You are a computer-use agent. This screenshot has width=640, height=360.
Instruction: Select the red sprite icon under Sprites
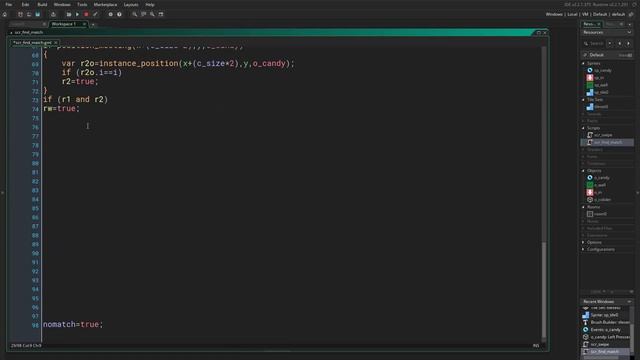(x=590, y=78)
